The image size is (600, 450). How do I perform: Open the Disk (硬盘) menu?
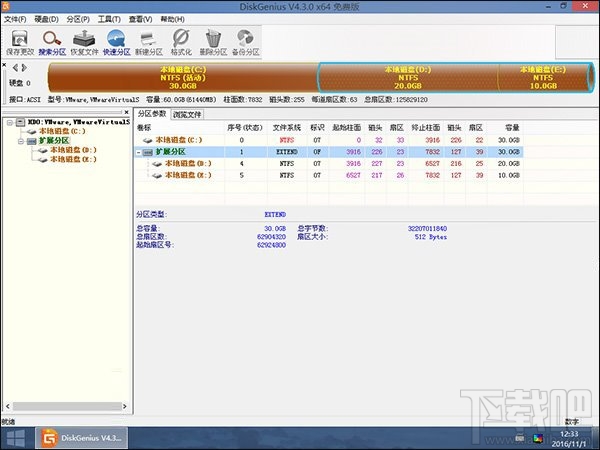pyautogui.click(x=46, y=19)
